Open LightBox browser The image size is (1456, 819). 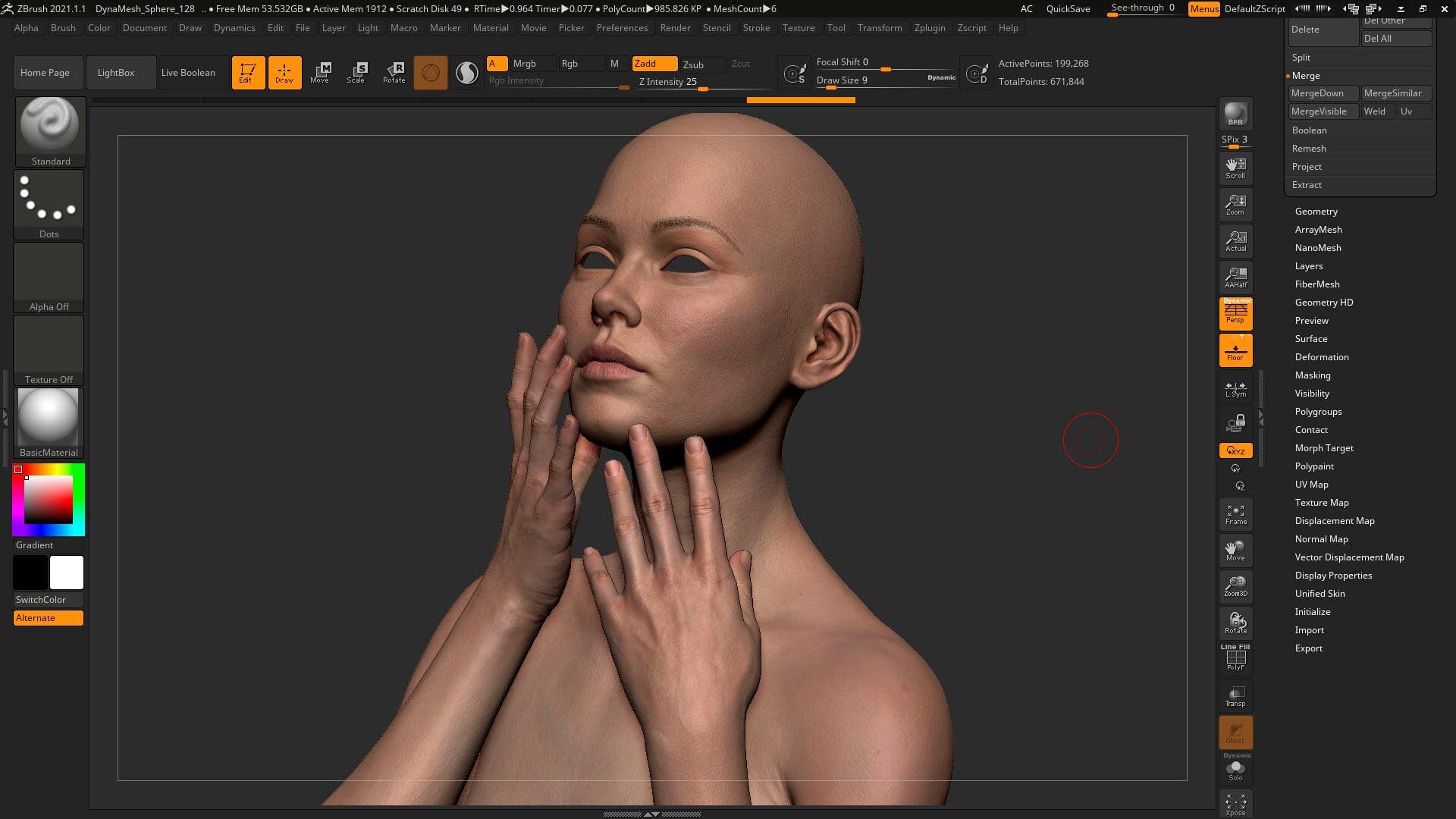click(x=121, y=73)
